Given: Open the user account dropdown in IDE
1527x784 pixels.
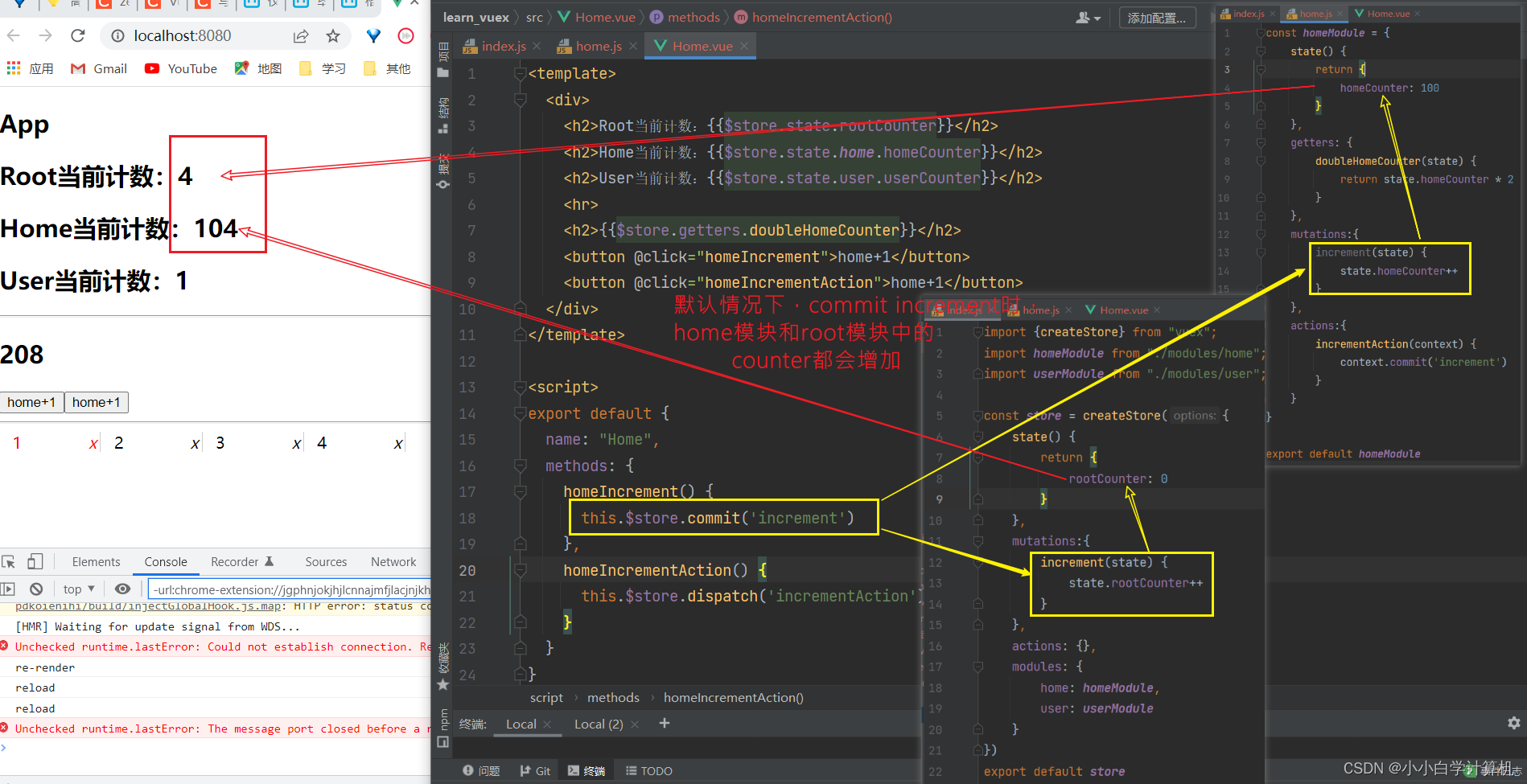Looking at the screenshot, I should [1089, 18].
